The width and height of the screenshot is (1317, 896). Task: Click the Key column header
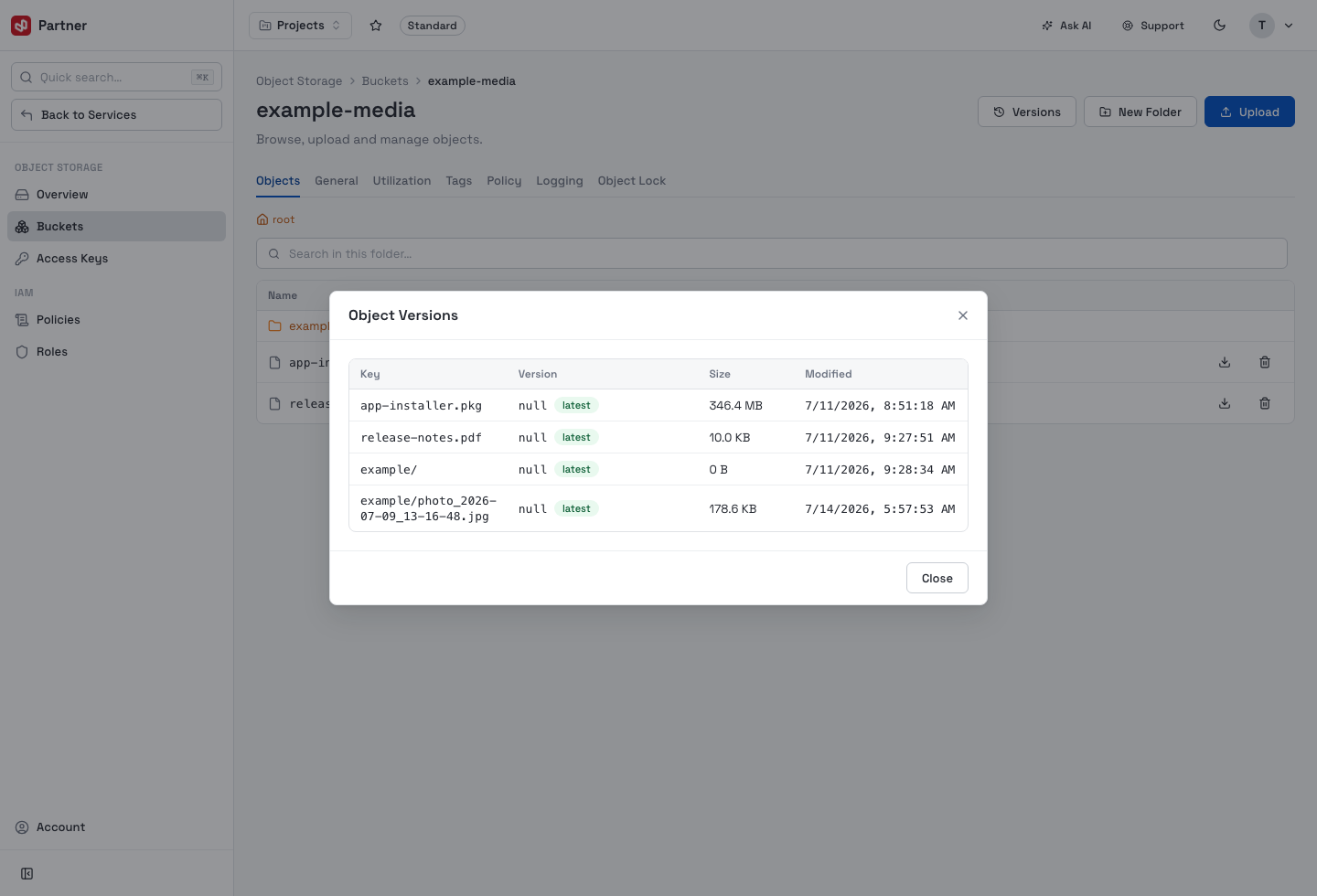coord(370,374)
